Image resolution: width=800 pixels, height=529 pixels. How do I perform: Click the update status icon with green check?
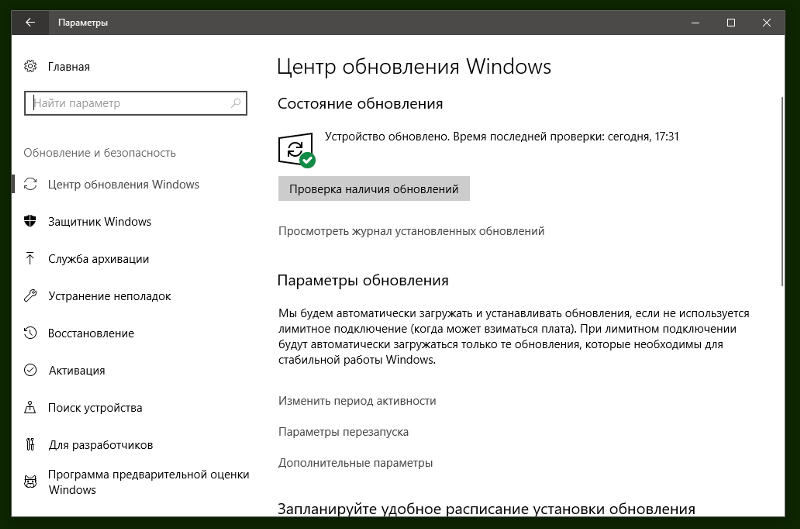296,150
